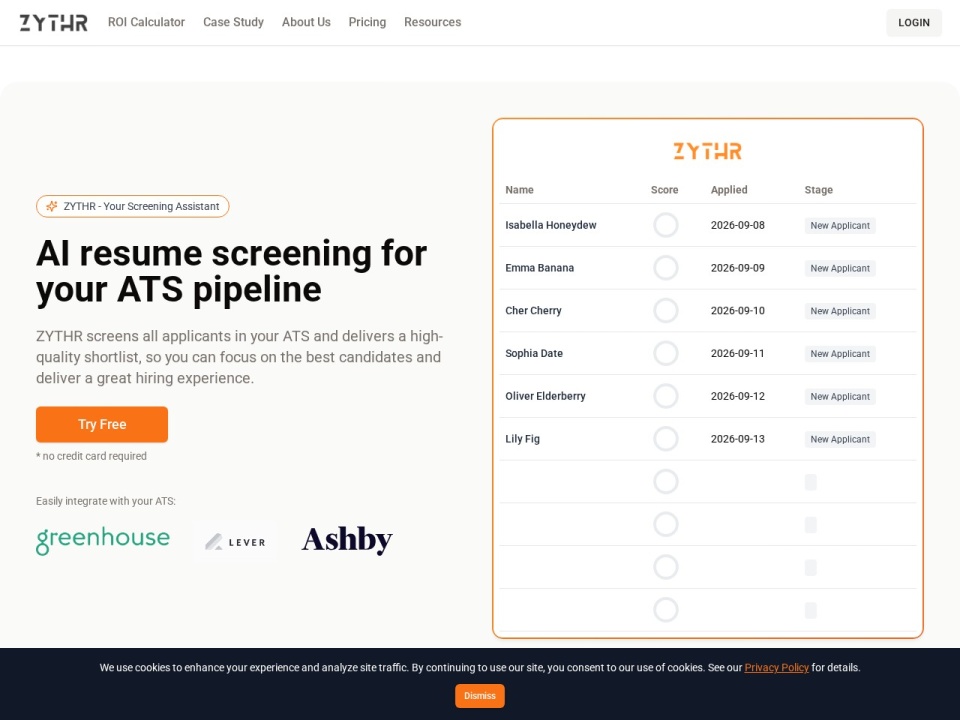
Task: Go to About Us
Action: (x=306, y=22)
